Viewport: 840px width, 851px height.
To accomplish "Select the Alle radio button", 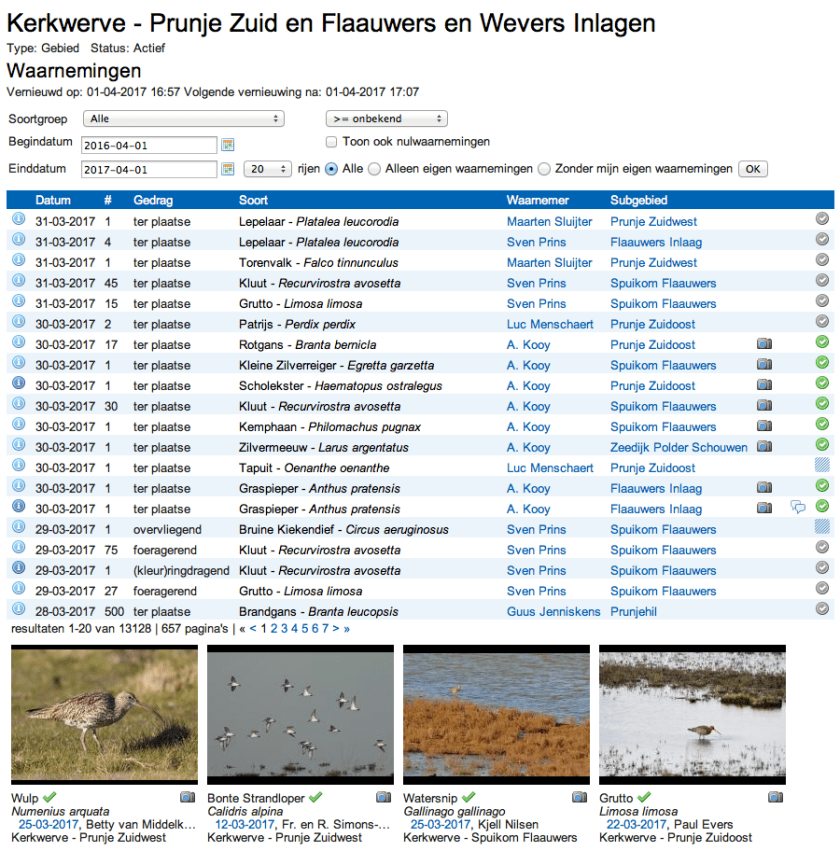I will [x=331, y=169].
